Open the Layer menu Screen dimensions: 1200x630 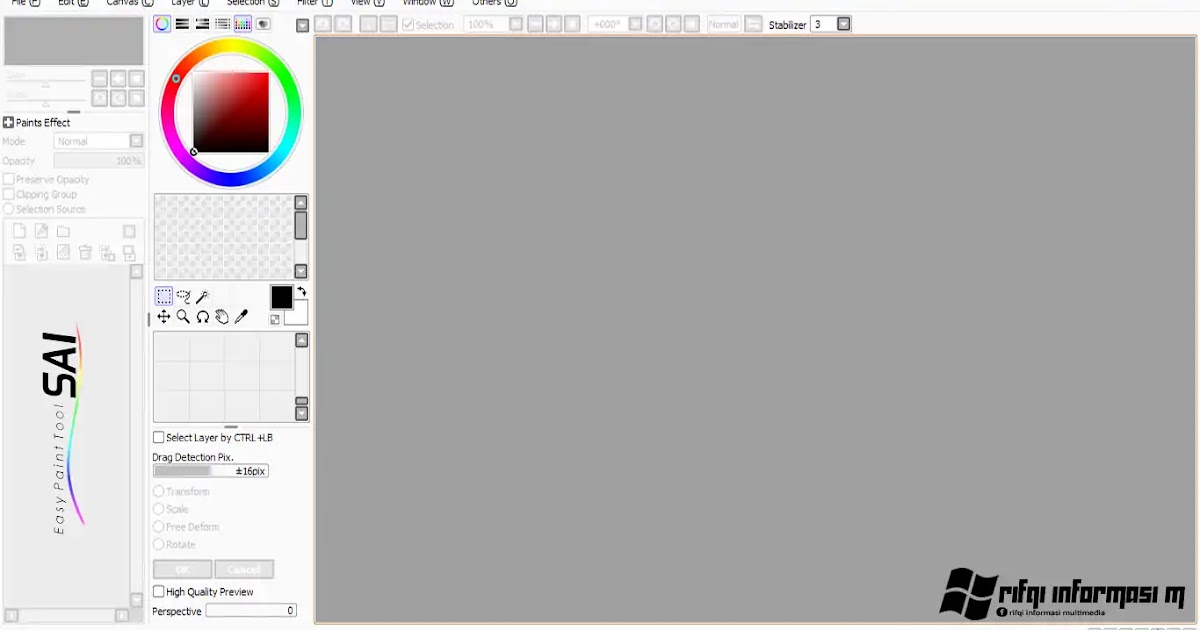tap(190, 3)
